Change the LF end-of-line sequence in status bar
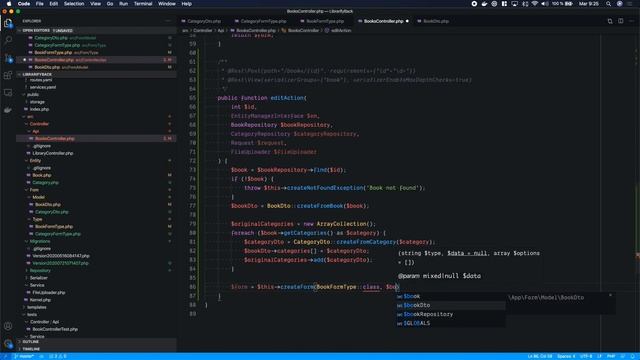The width and height of the screenshot is (640, 360). point(600,356)
